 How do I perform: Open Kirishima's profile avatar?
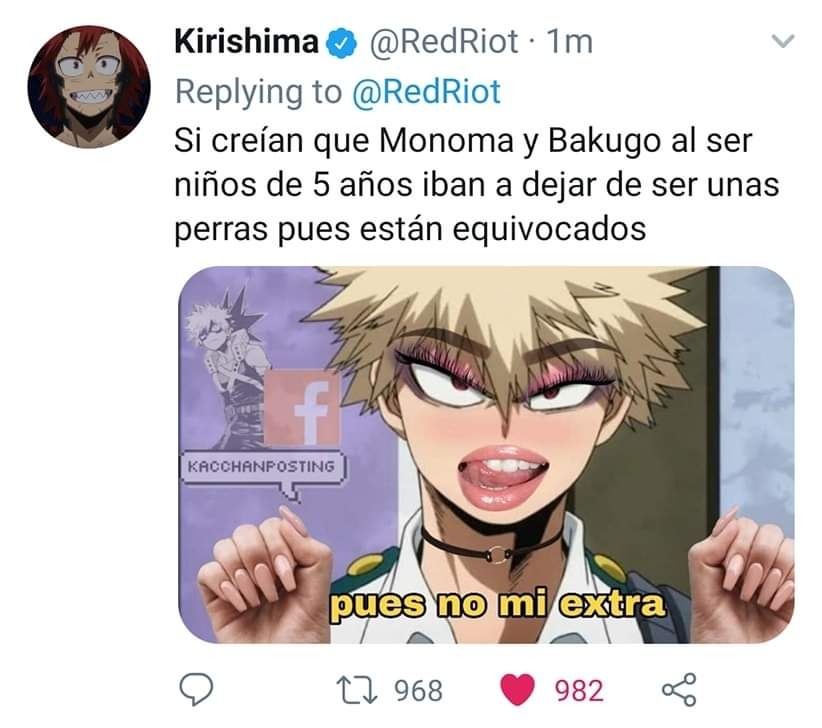tap(89, 87)
